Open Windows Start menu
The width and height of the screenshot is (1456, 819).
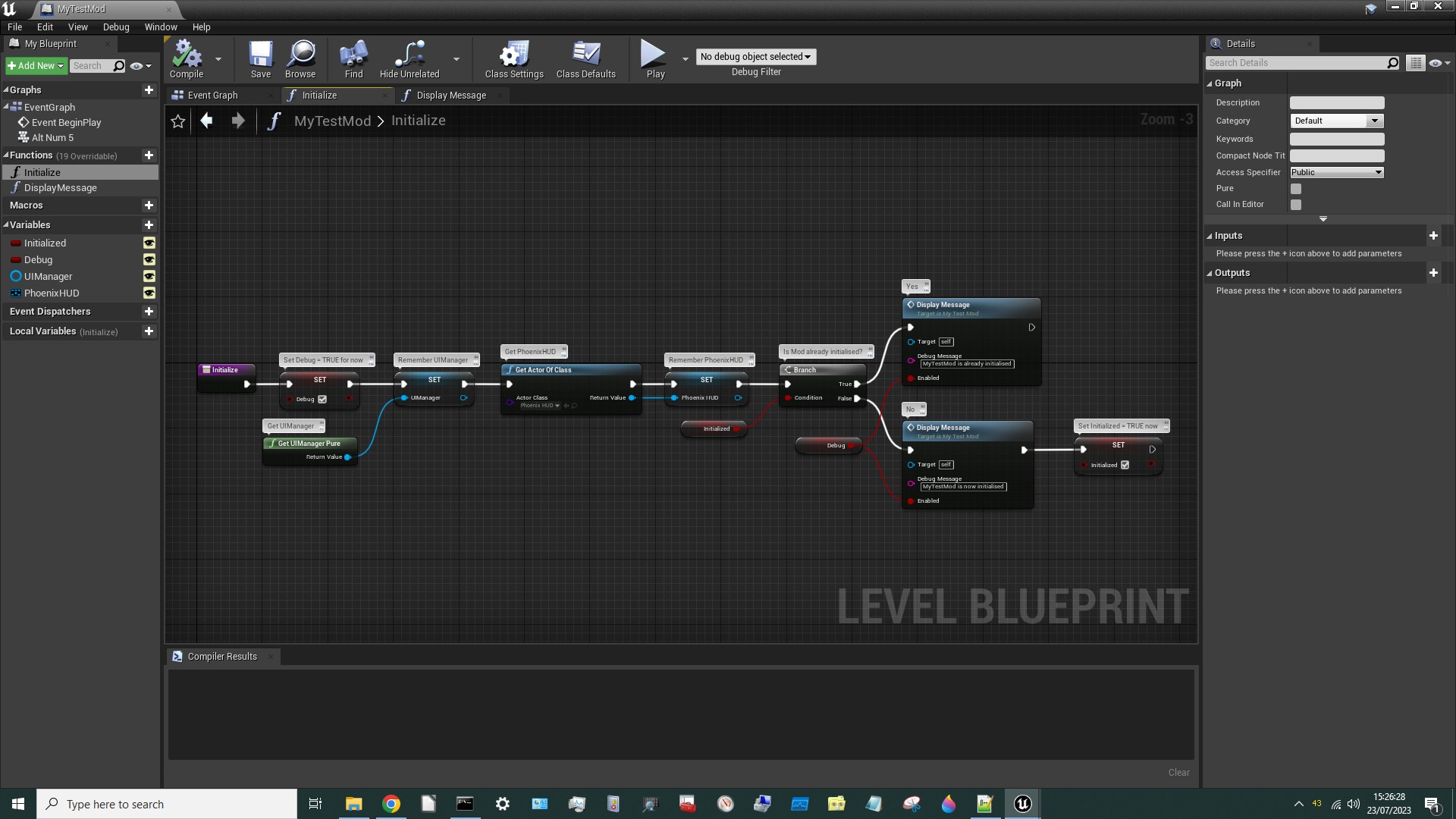pos(18,804)
